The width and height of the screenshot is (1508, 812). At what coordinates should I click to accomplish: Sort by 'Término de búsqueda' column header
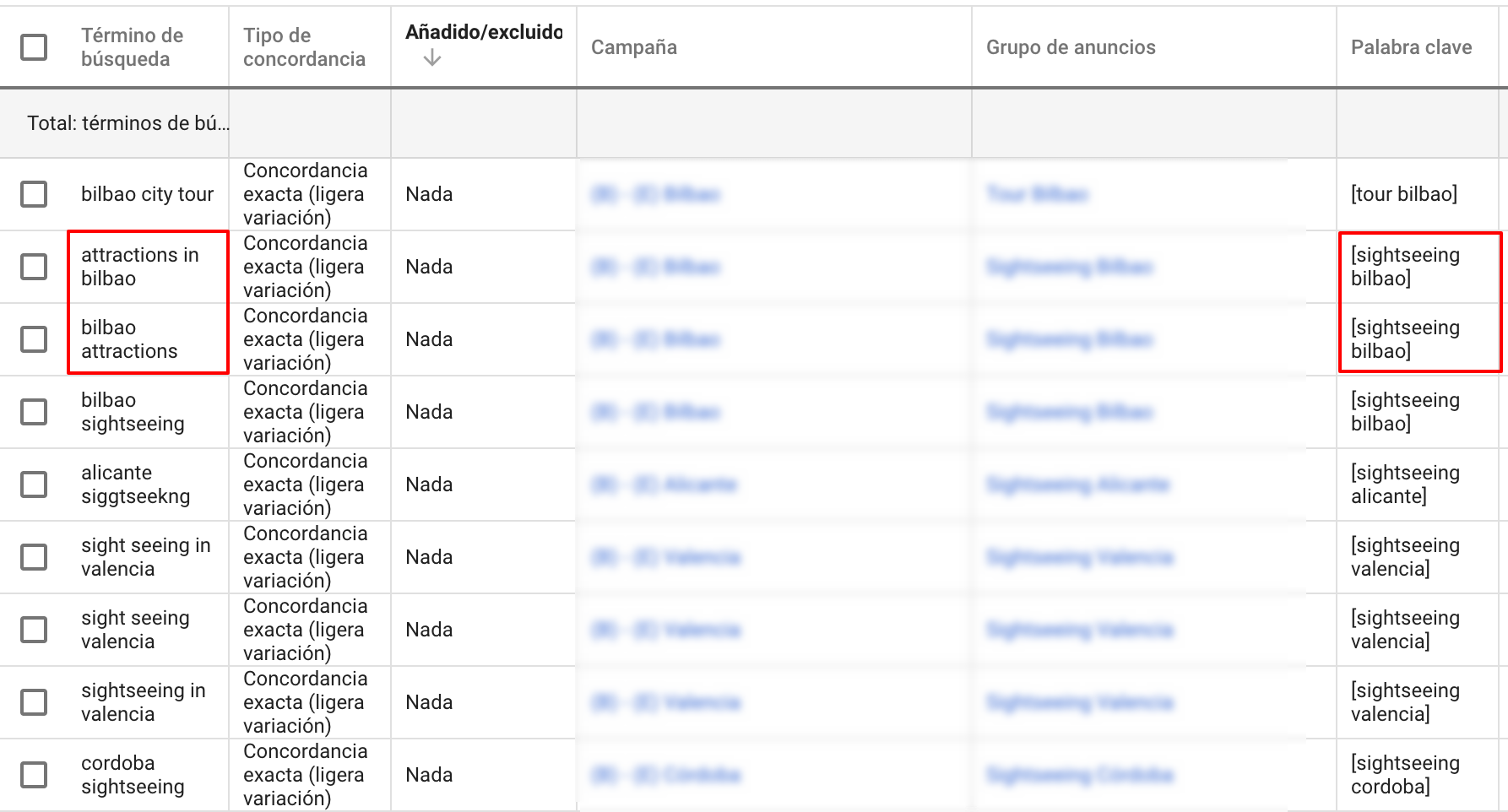coord(133,47)
